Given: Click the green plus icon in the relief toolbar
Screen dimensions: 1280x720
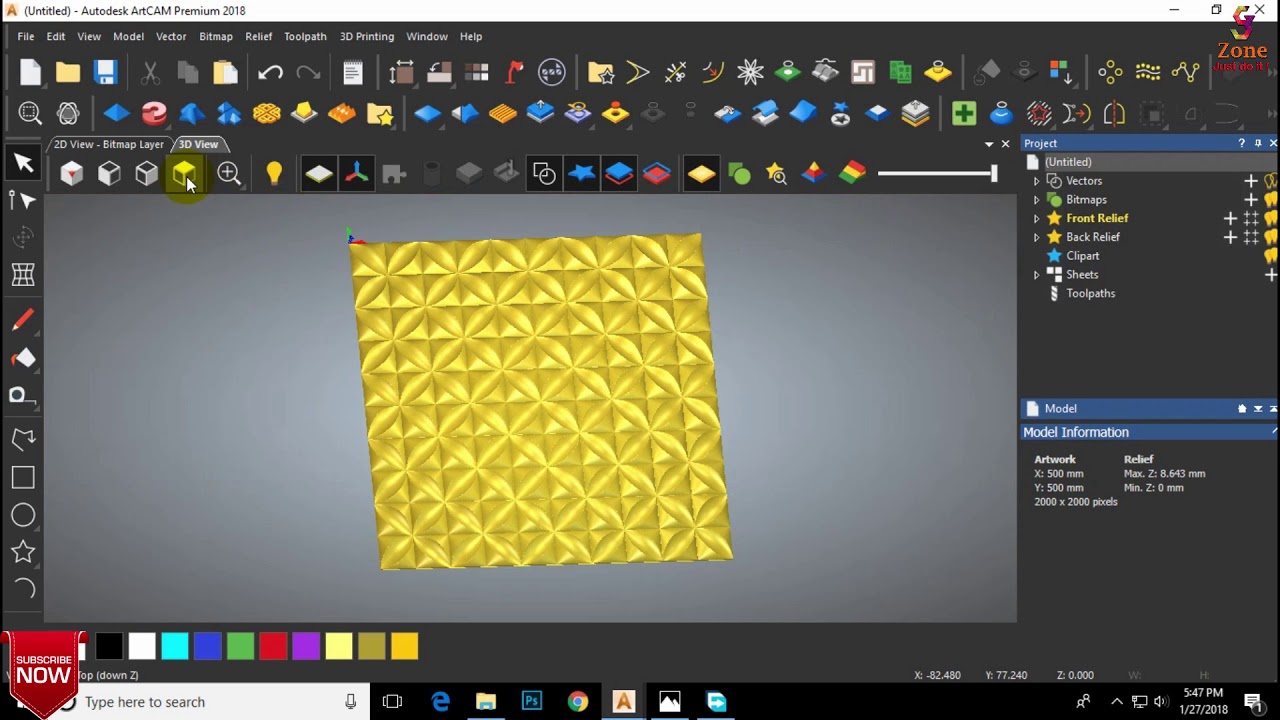Looking at the screenshot, I should click(x=964, y=113).
